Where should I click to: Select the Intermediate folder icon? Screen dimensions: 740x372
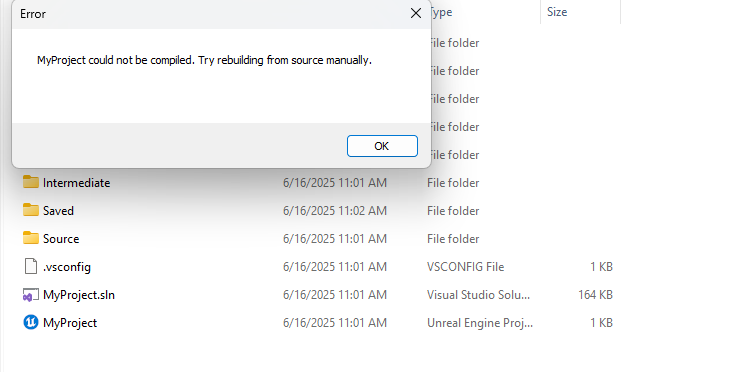coord(31,182)
